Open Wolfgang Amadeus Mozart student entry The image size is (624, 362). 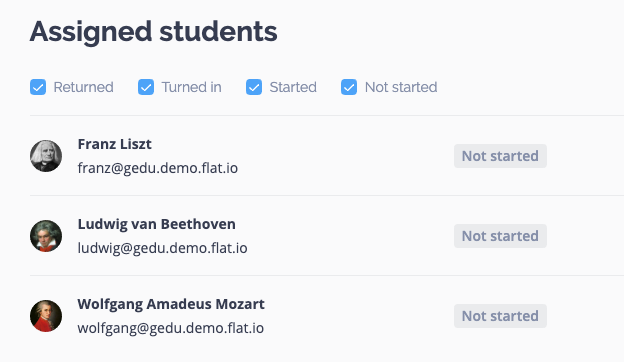coord(171,304)
